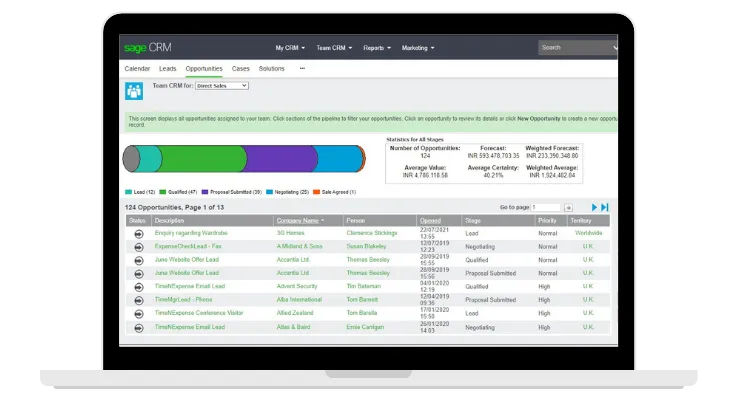Image resolution: width=737 pixels, height=400 pixels.
Task: Open the Marketing menu
Action: coord(418,48)
